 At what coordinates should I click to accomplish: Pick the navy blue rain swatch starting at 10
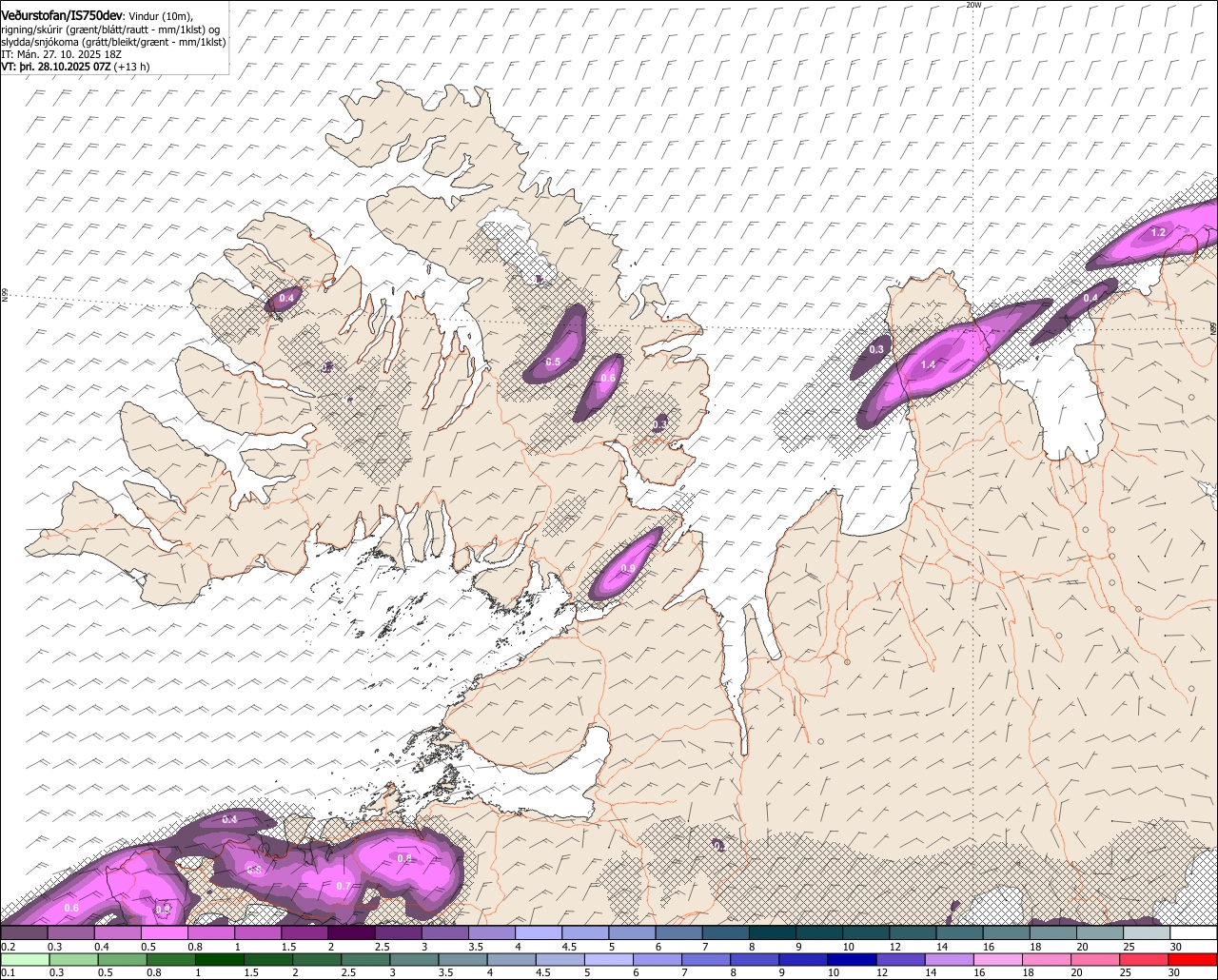point(852,960)
